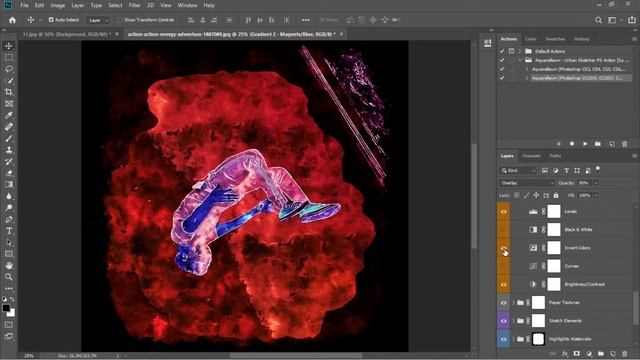Viewport: 640px width, 360px height.
Task: Click the background color swatch
Action: (11, 313)
